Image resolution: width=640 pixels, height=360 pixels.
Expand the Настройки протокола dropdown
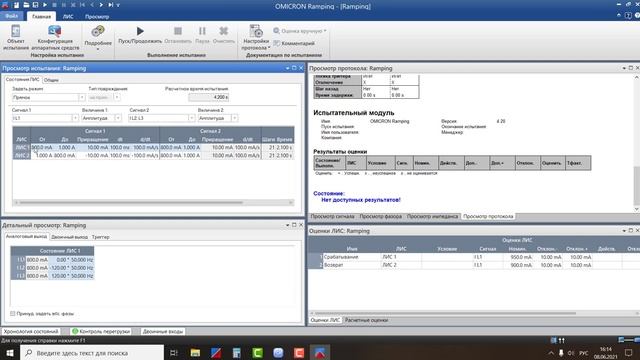click(269, 48)
